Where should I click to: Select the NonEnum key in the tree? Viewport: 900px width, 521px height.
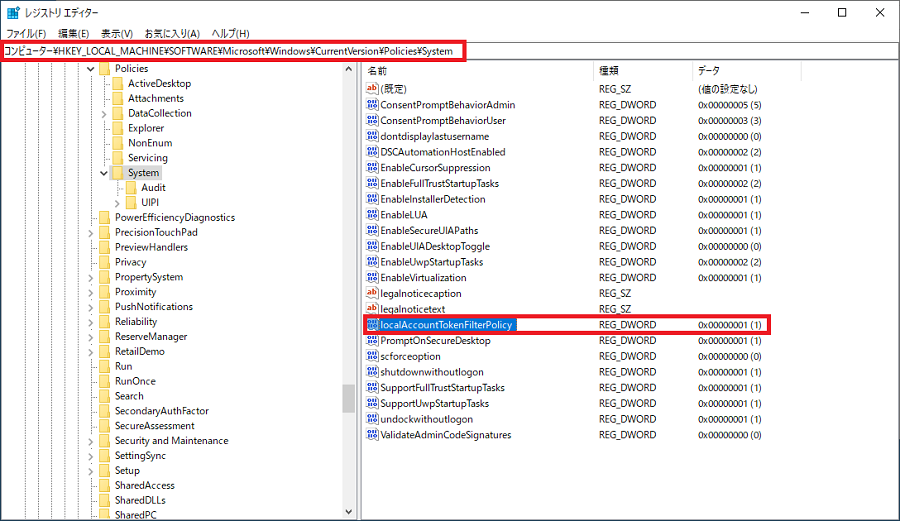150,143
